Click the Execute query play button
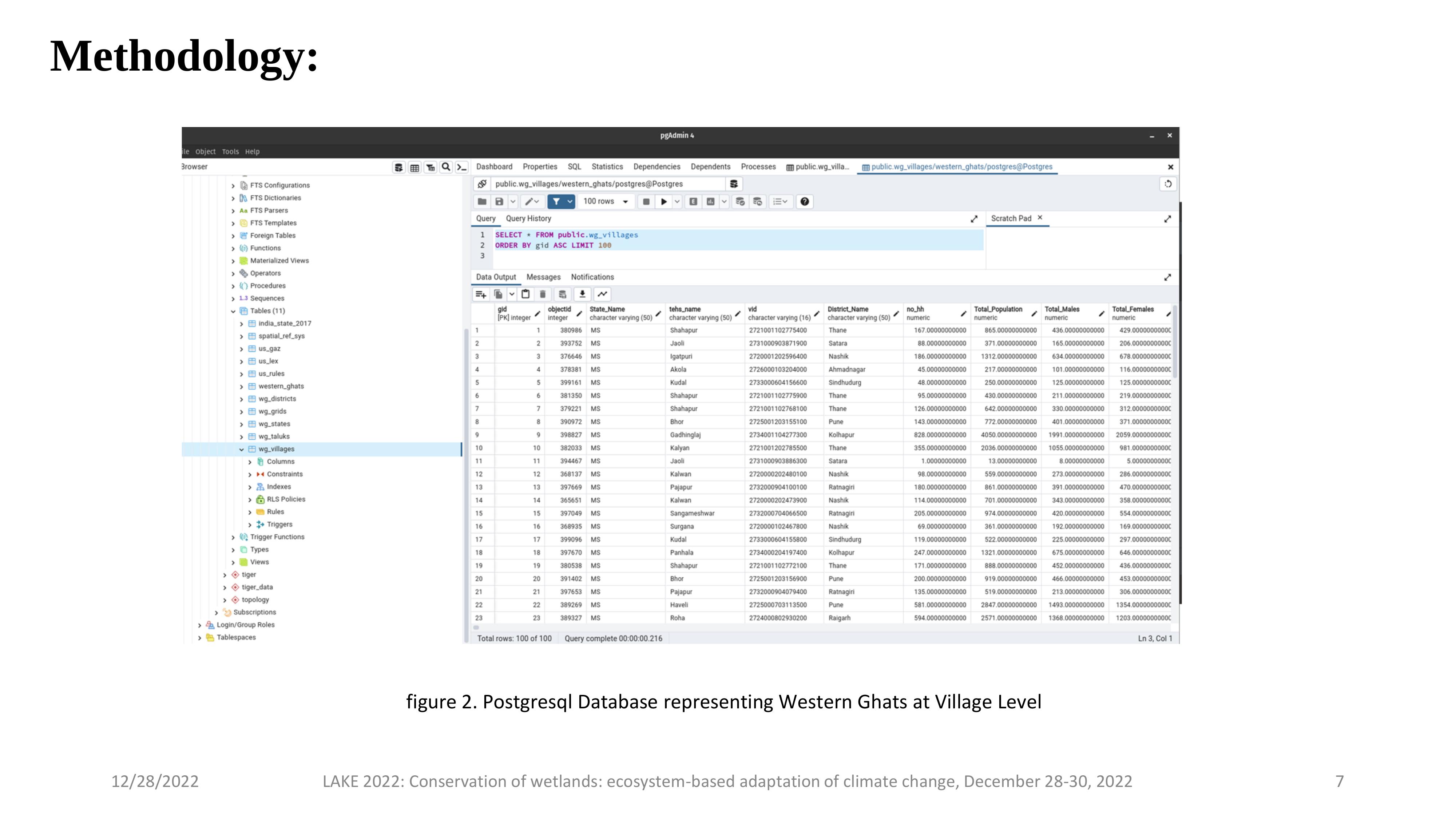 pyautogui.click(x=664, y=202)
